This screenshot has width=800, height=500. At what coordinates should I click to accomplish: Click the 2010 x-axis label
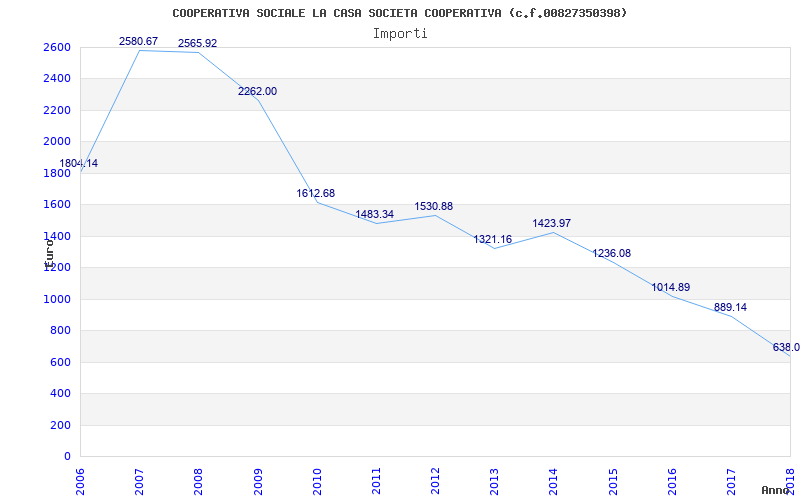[317, 481]
